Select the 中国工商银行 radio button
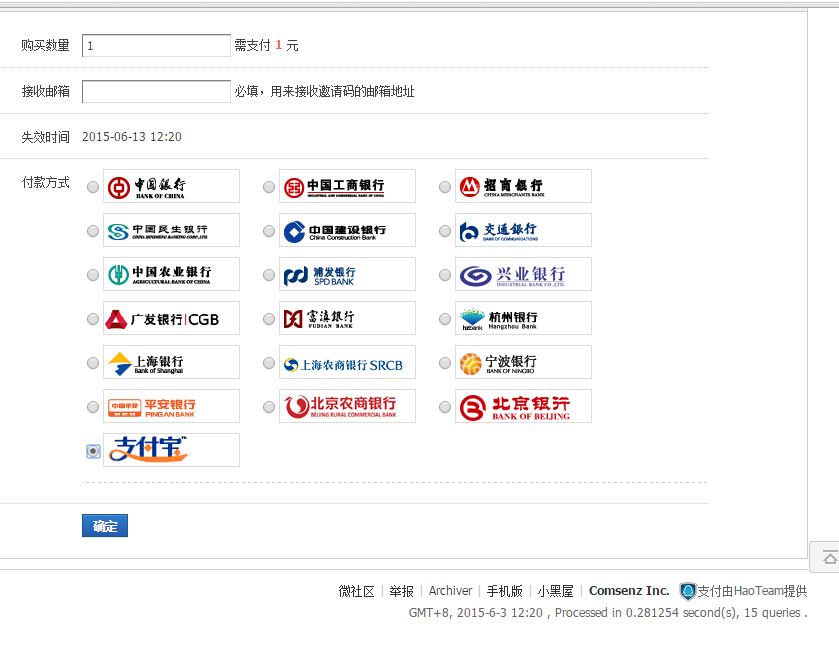Screen dimensions: 839x663 tap(269, 187)
